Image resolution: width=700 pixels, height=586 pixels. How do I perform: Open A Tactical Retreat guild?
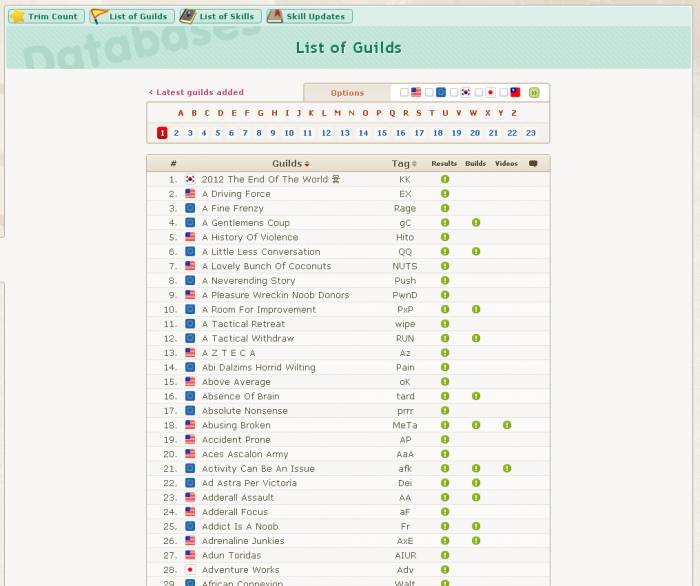243,324
